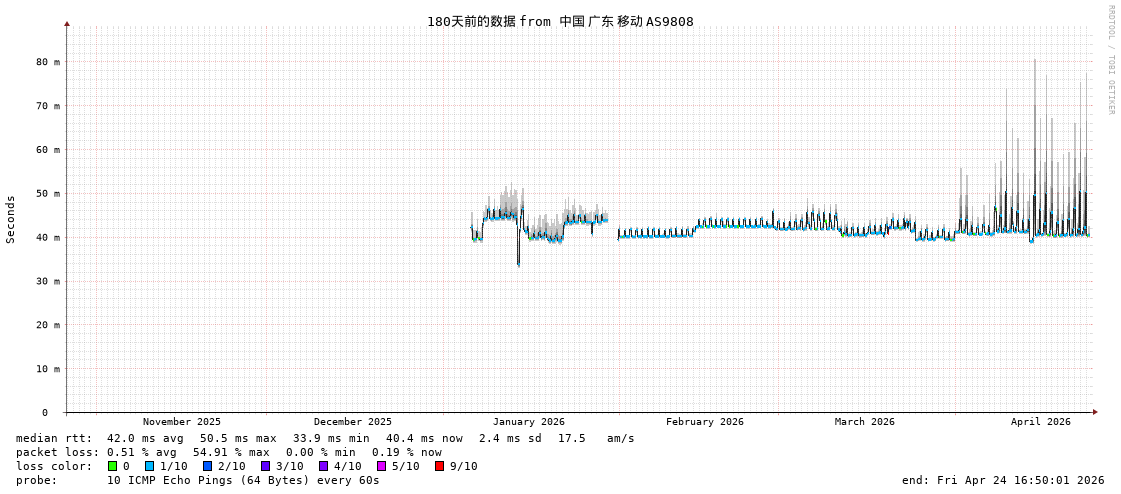Click the magenta 5/10 loss swatch

(x=381, y=466)
